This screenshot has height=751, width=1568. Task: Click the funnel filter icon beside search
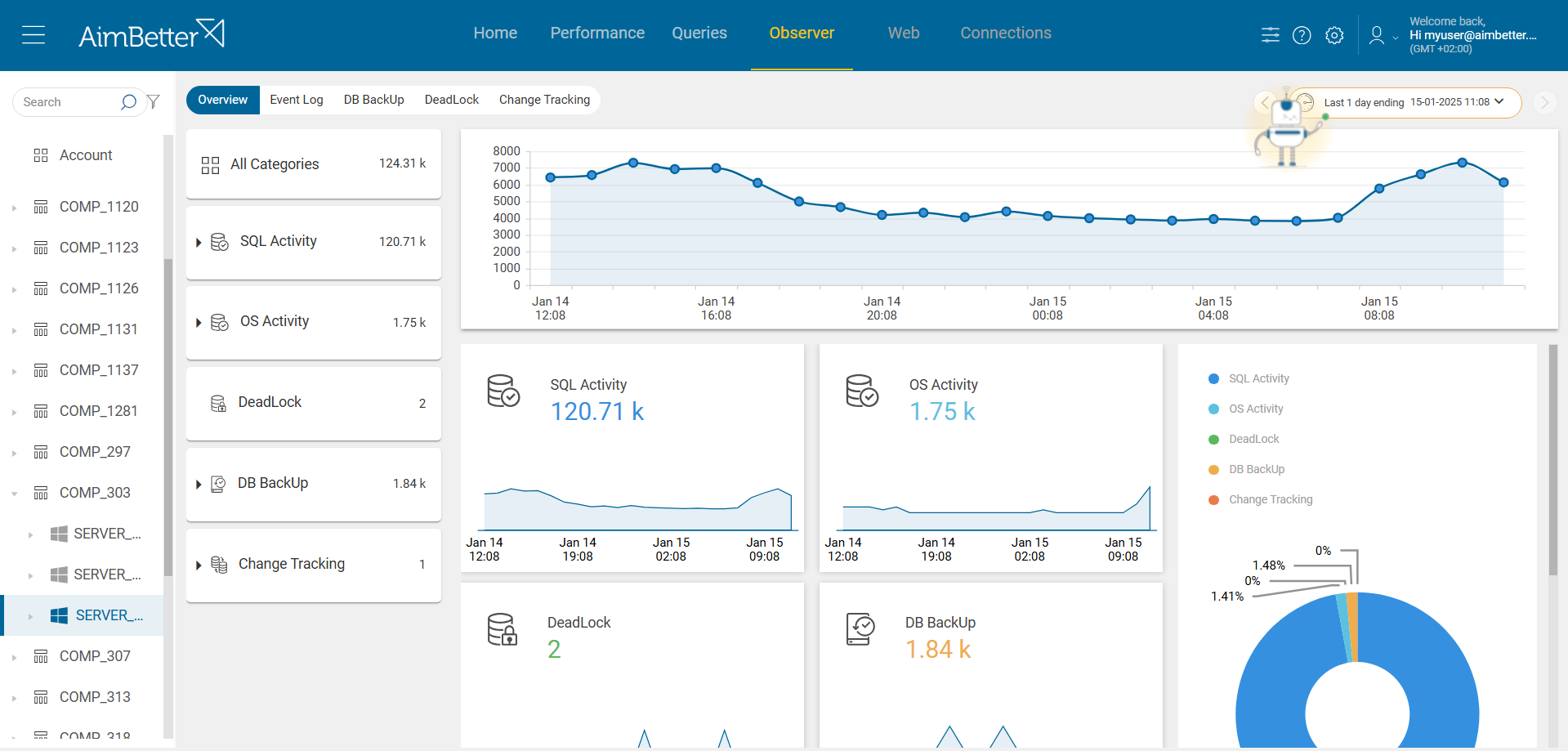(153, 102)
